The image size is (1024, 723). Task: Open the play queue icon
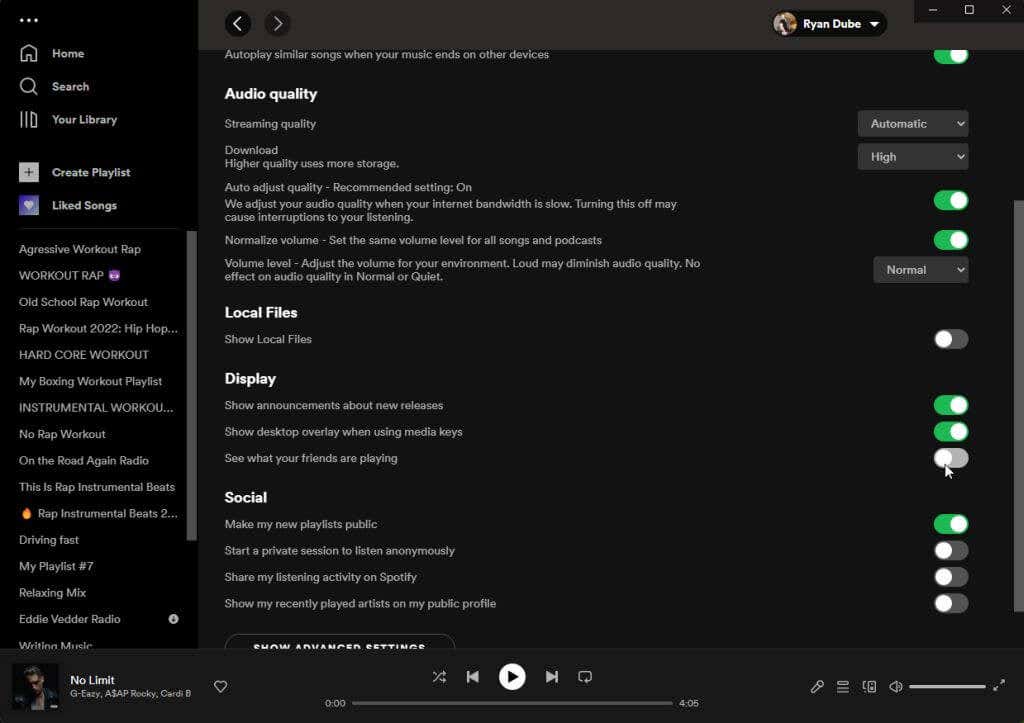tap(843, 686)
